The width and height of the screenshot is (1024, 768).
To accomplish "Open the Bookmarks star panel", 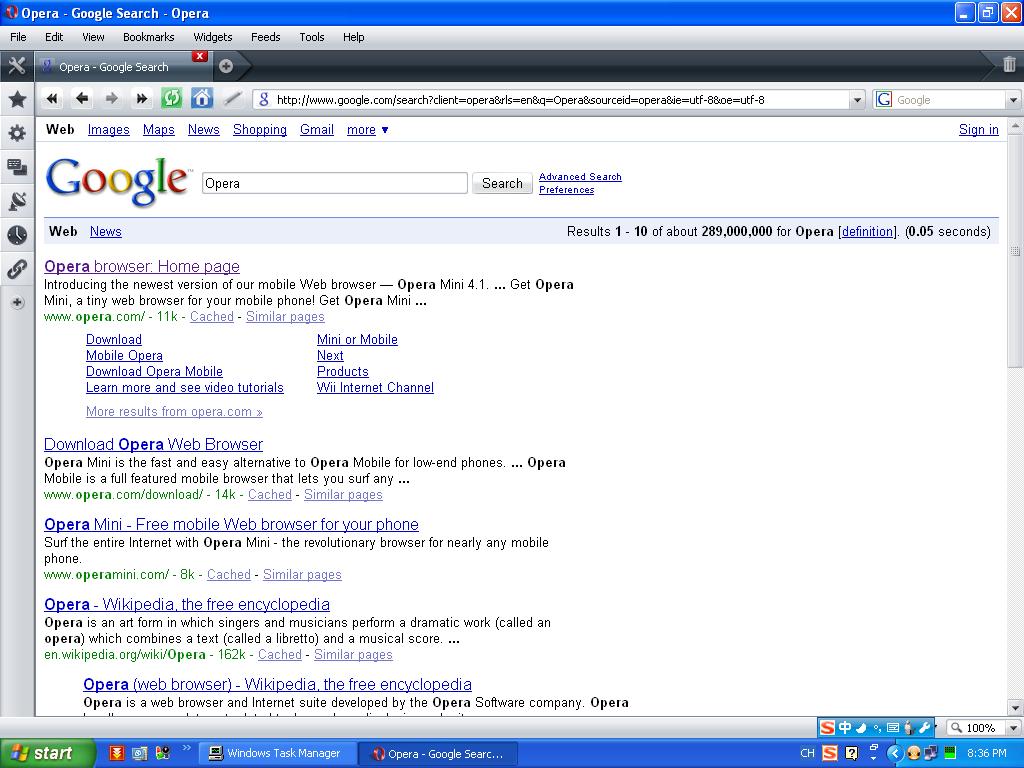I will [x=17, y=99].
